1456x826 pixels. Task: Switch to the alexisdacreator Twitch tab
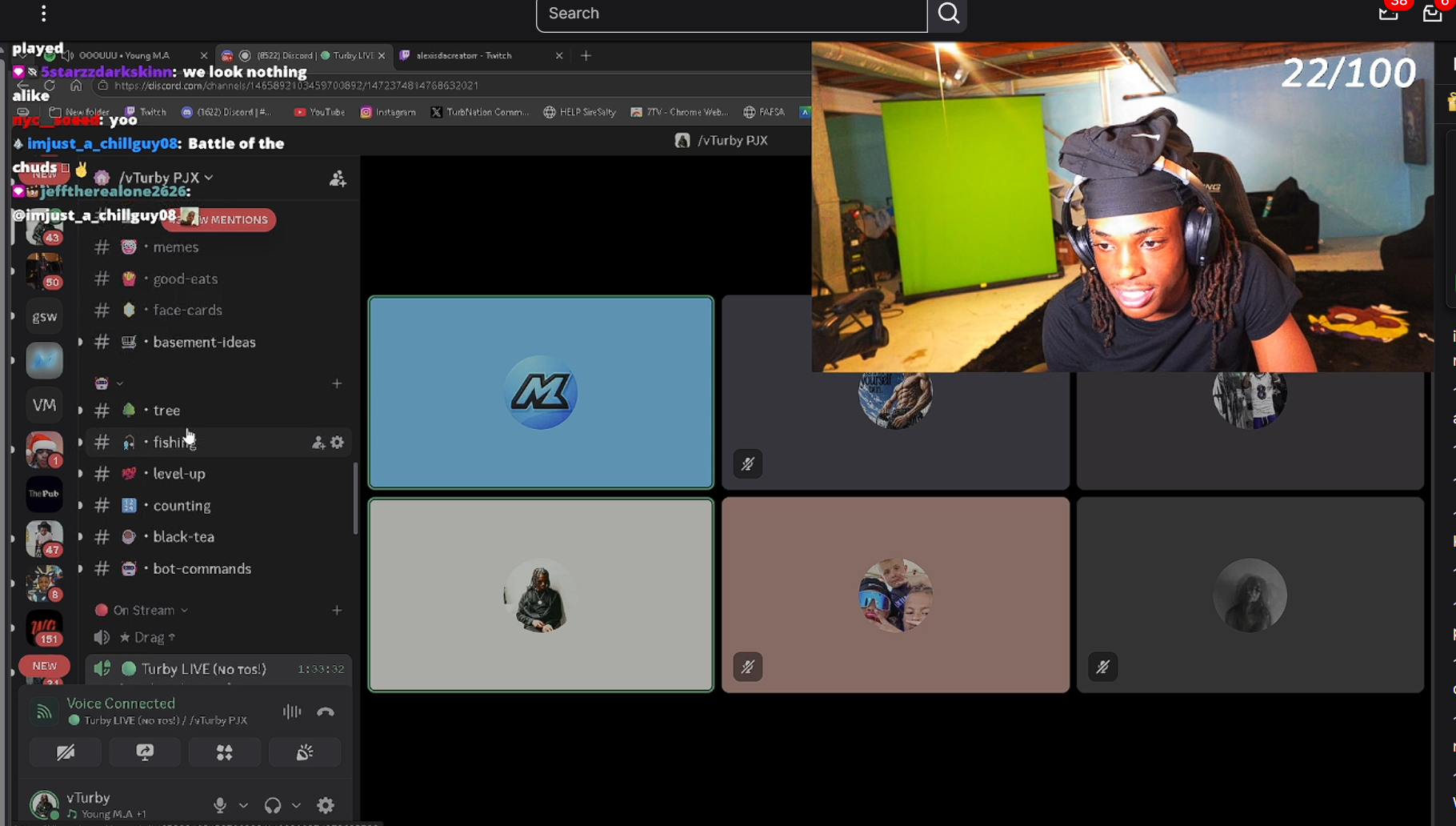point(464,55)
